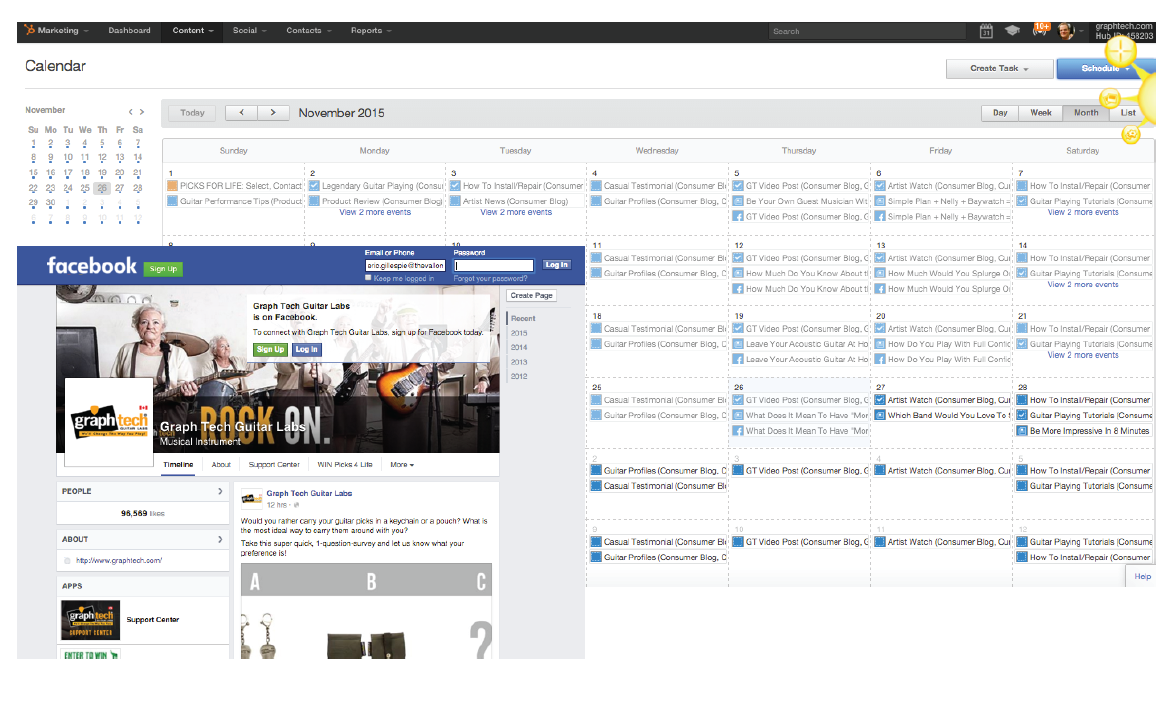Expand the Create Task dropdown
Image resolution: width=1174 pixels, height=714 pixels.
click(1000, 69)
